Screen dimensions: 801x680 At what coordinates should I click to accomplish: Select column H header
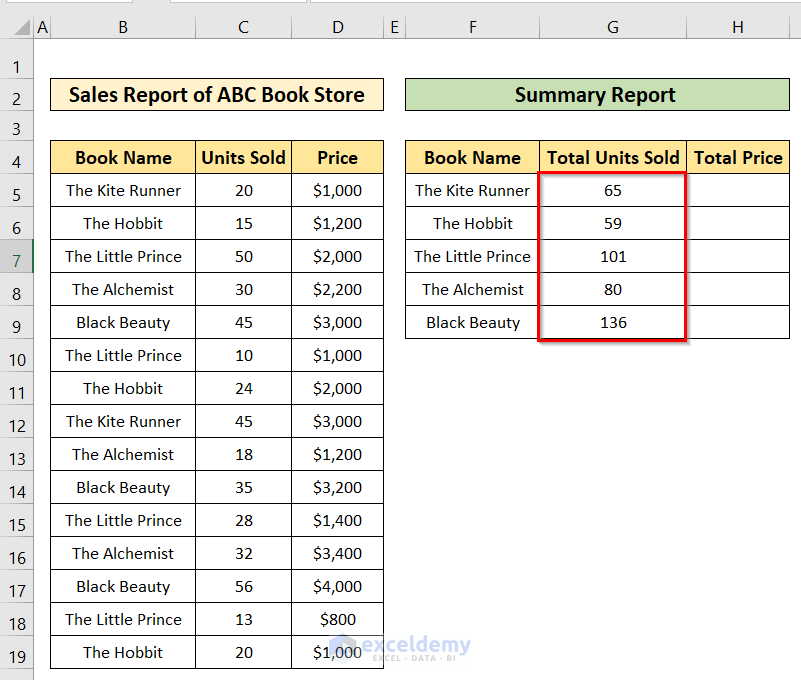[737, 28]
